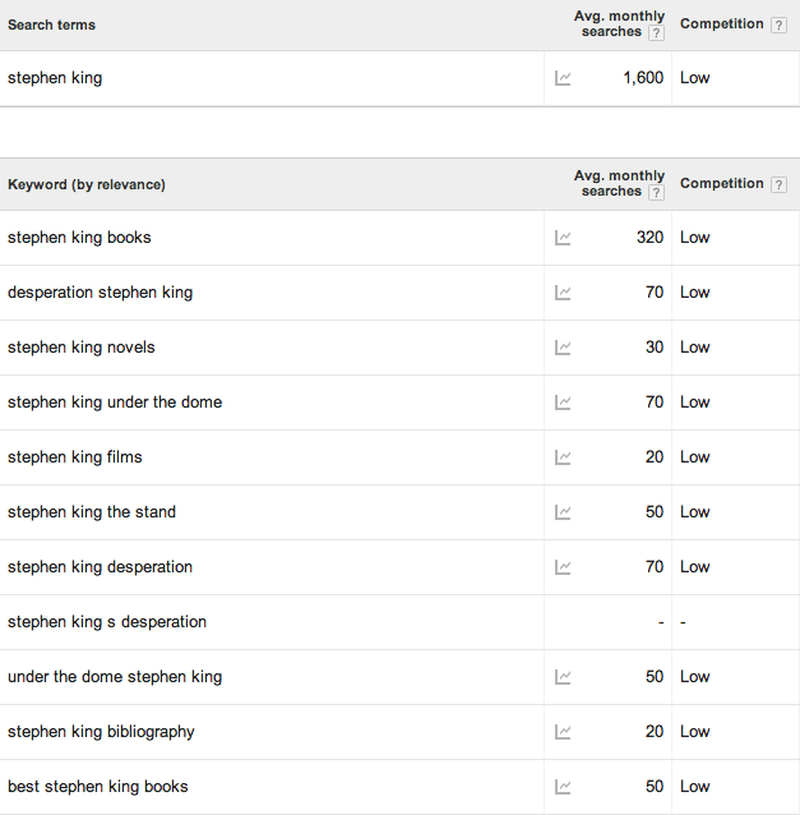Click the 20 searches value for films
This screenshot has height=815, width=800.
pyautogui.click(x=654, y=457)
